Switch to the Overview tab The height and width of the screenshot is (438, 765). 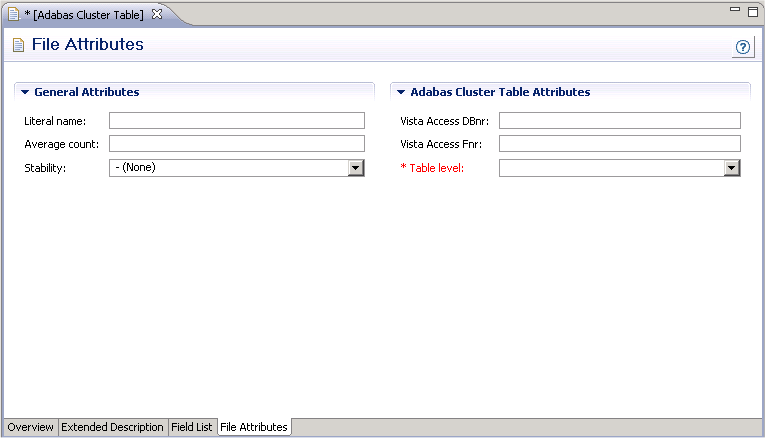click(30, 427)
